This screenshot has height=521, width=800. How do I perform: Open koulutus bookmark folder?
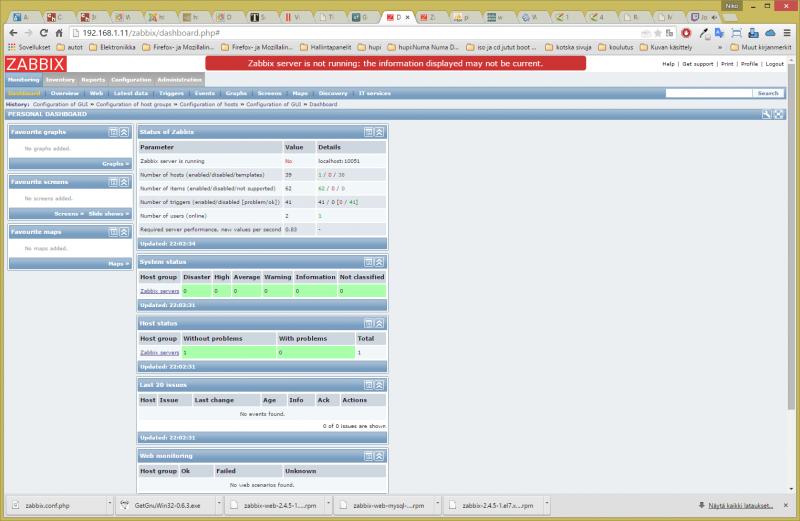615,47
